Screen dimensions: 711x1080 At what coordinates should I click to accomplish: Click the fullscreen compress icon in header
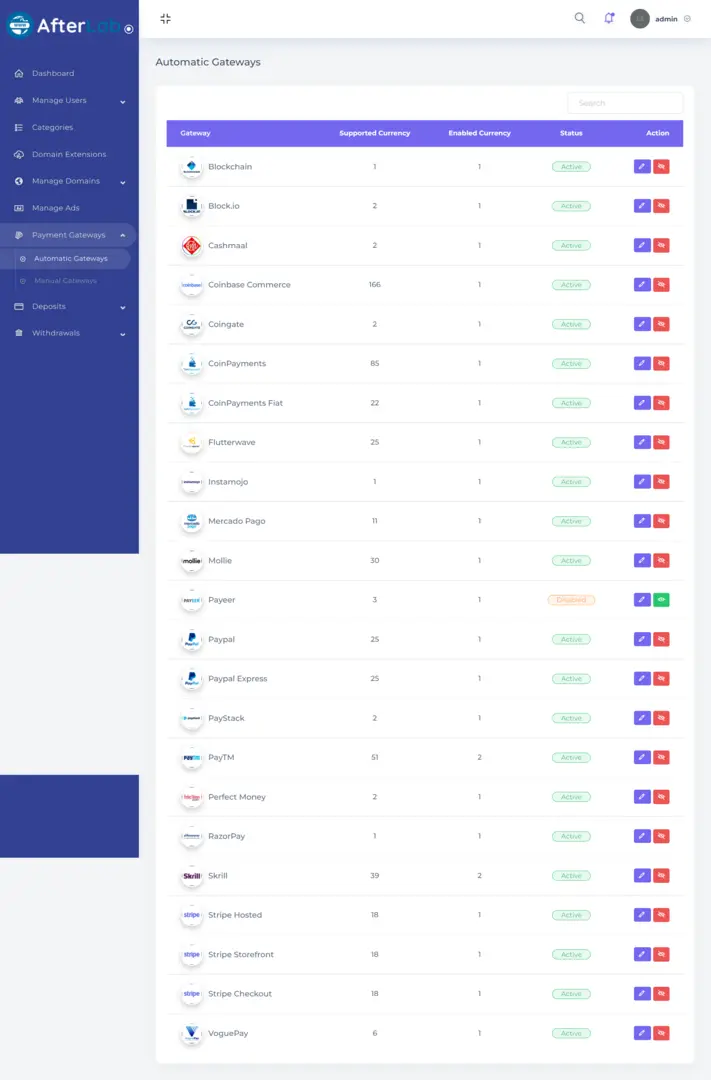click(165, 19)
